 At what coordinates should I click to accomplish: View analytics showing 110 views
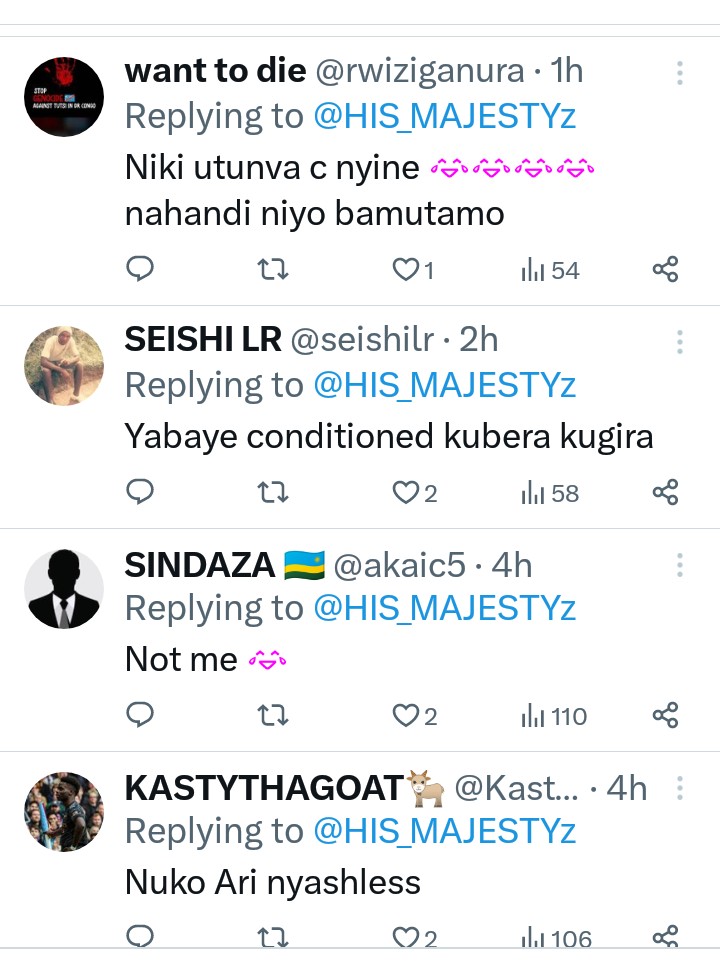coord(554,715)
